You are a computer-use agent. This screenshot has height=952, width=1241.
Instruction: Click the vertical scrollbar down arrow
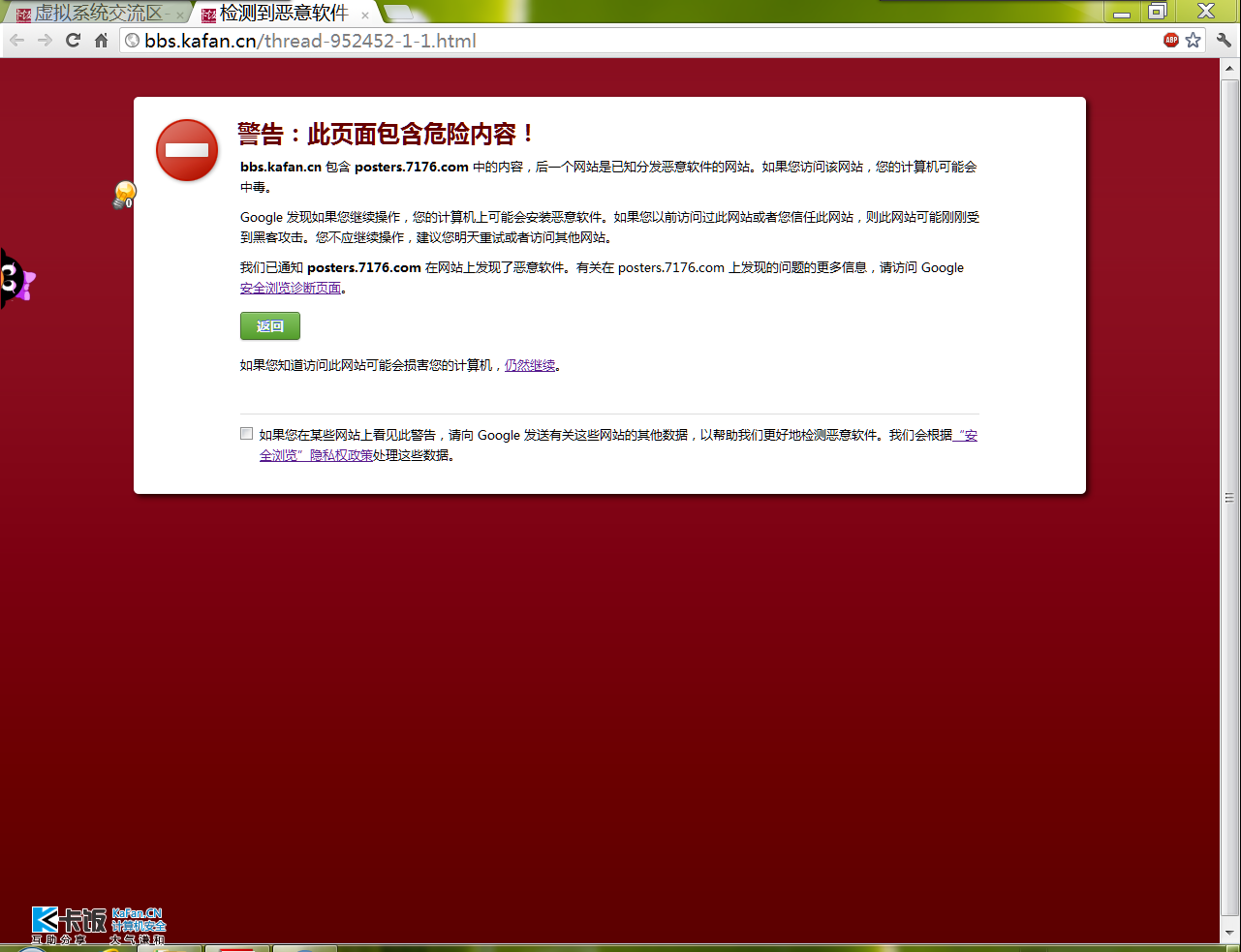coord(1230,933)
